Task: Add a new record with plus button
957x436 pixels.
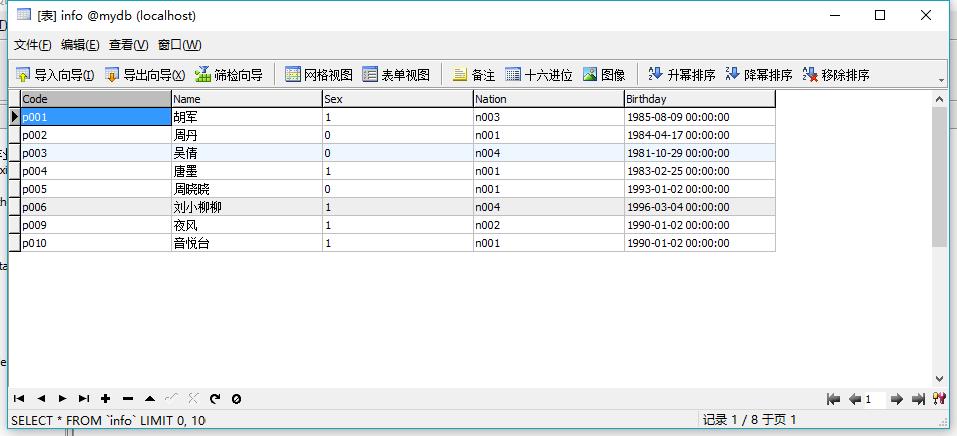Action: pyautogui.click(x=106, y=399)
